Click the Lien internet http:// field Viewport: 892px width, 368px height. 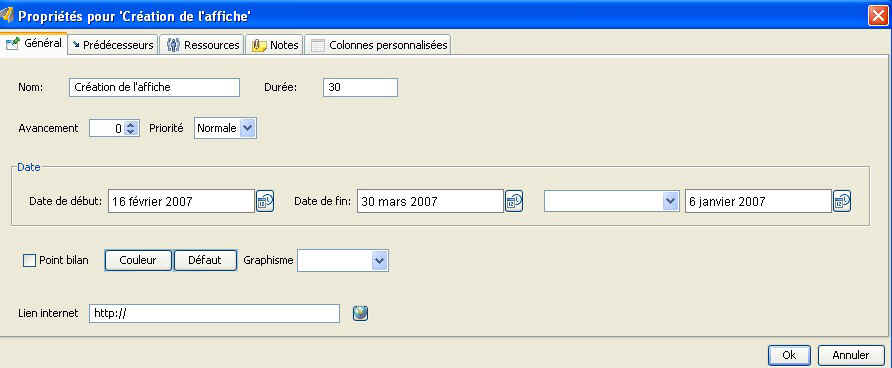pyautogui.click(x=214, y=313)
